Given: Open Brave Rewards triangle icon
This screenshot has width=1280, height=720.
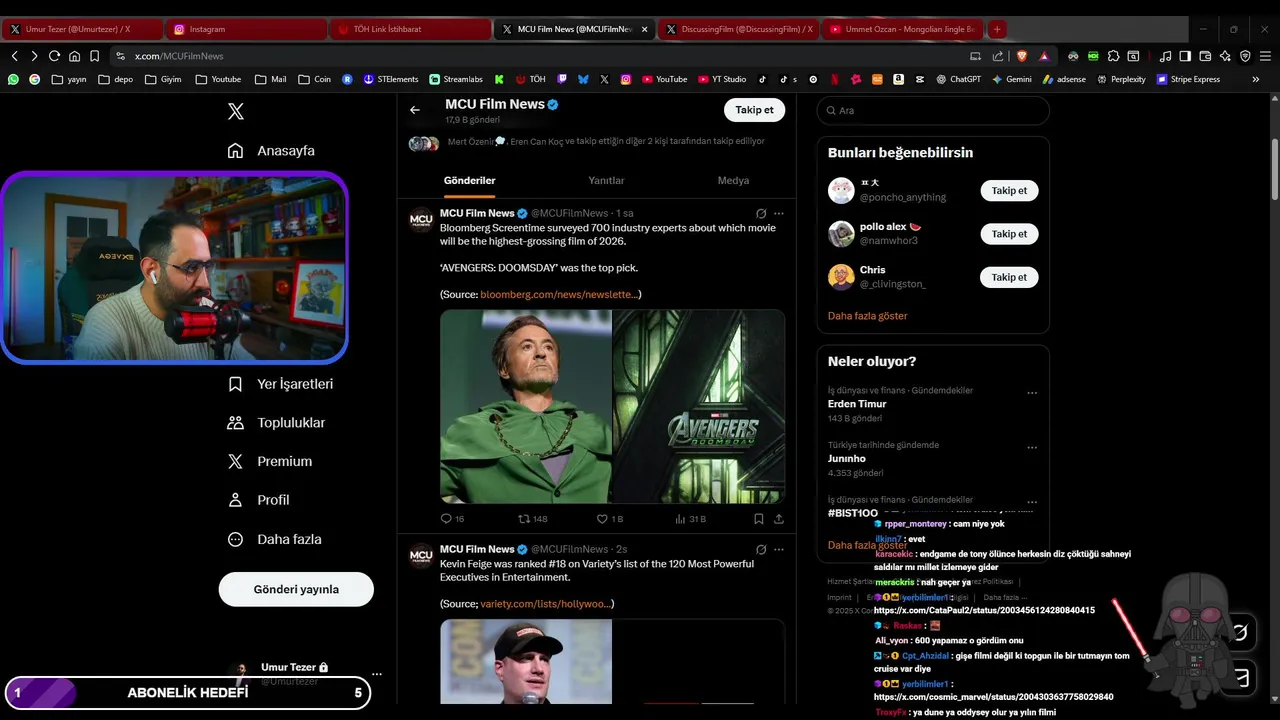Looking at the screenshot, I should [1044, 56].
